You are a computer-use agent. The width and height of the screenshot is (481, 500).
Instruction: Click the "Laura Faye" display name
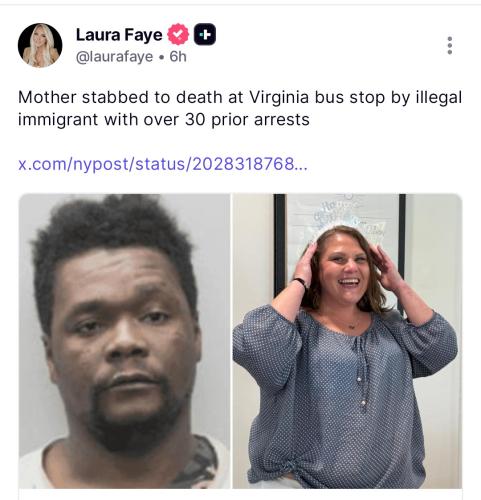(x=119, y=35)
